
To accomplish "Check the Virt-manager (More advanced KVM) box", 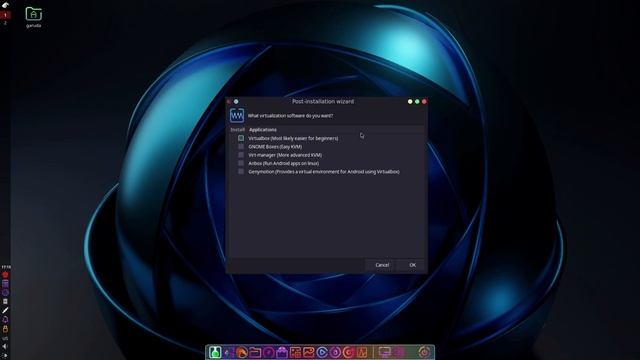I will 241,155.
